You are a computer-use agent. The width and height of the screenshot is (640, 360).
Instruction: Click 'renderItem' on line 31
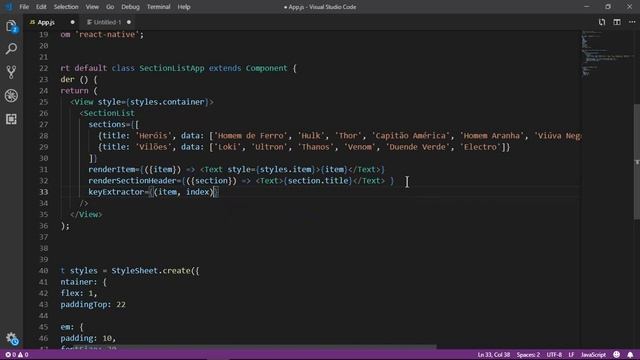point(112,169)
